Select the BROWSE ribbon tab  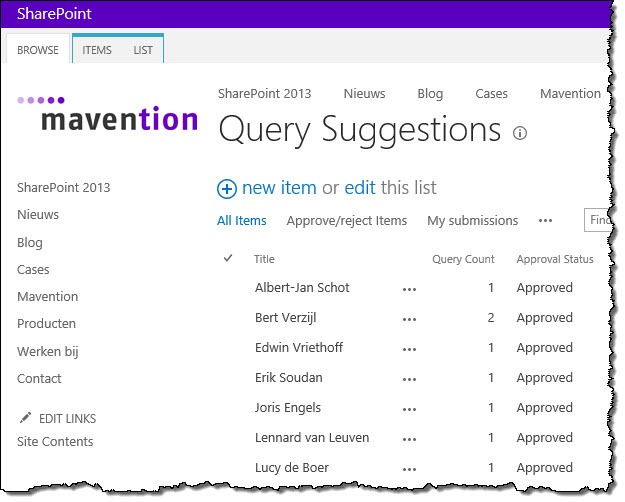[x=38, y=50]
